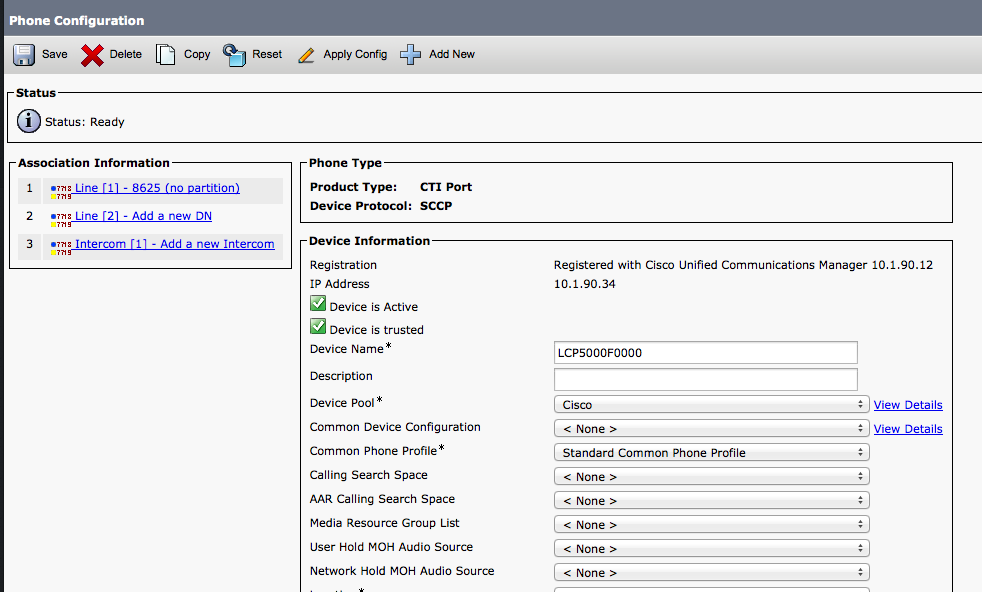The height and width of the screenshot is (592, 982).
Task: Open the Device Pool dropdown
Action: (x=711, y=404)
